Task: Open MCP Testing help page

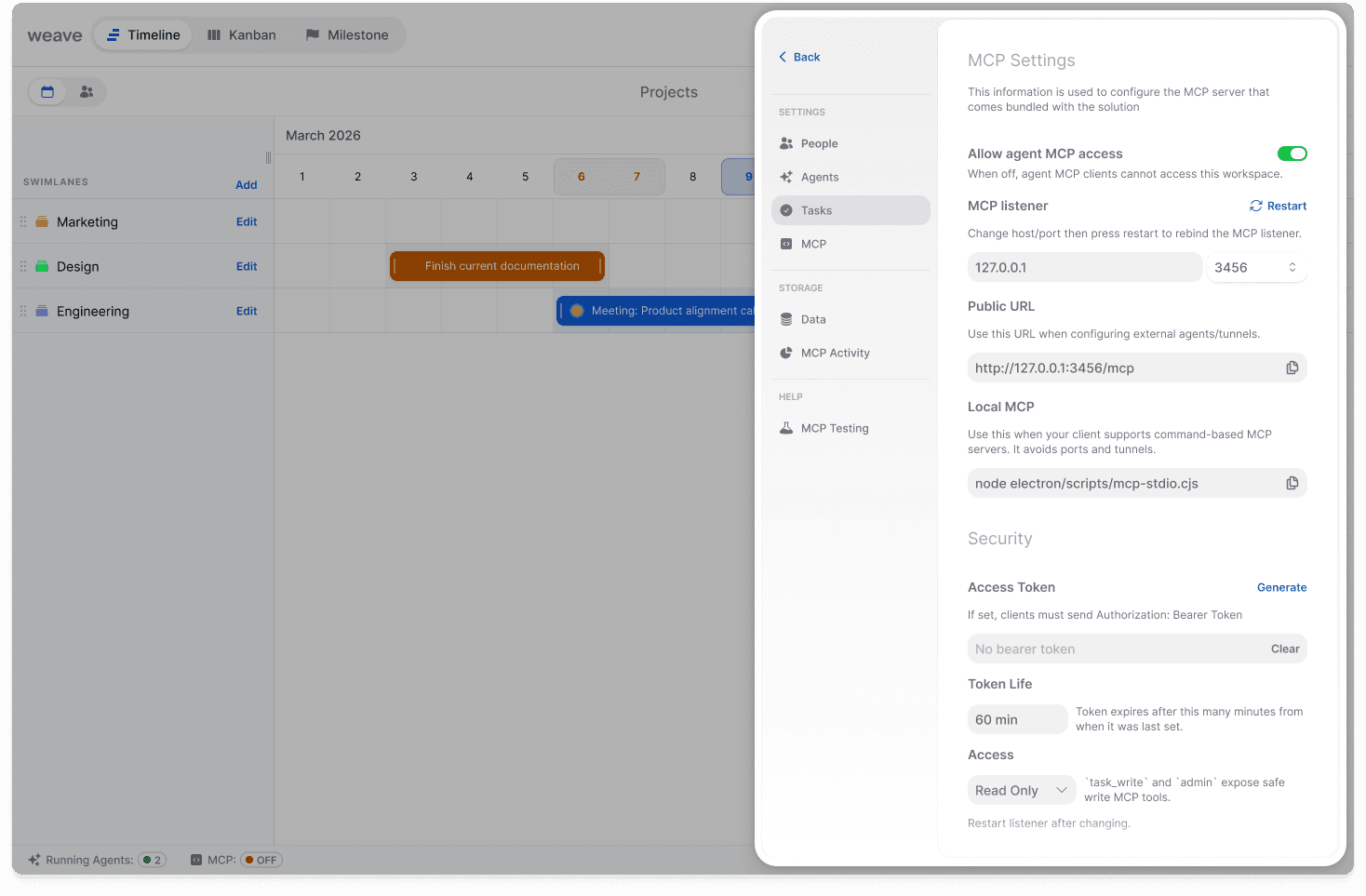Action: pyautogui.click(x=850, y=428)
